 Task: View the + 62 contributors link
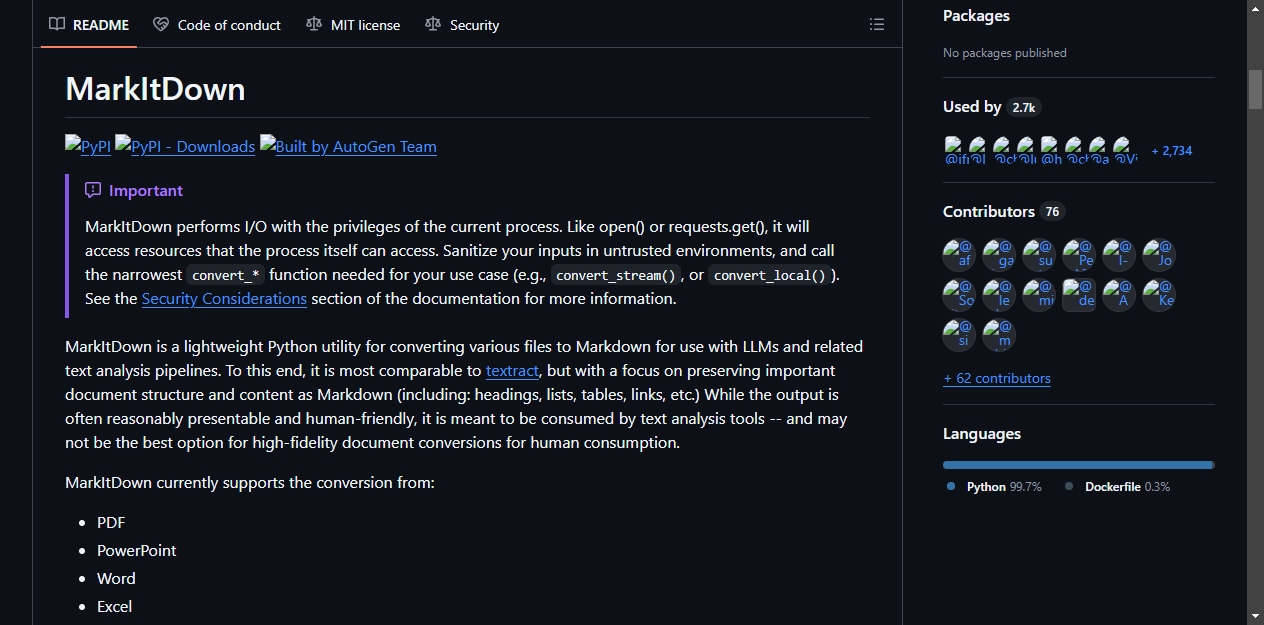pos(997,378)
